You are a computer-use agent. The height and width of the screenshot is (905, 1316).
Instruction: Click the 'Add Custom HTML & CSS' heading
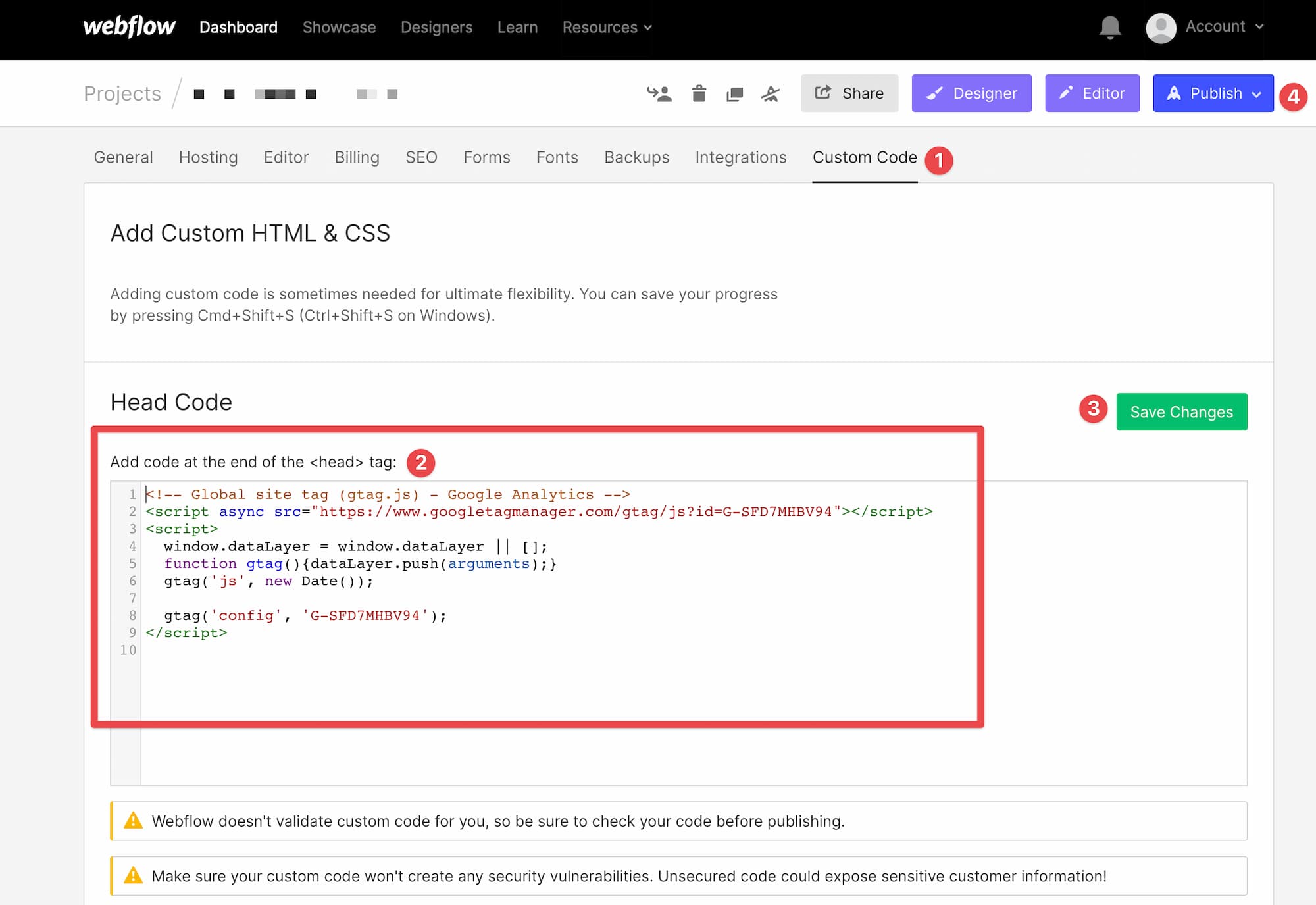point(250,233)
